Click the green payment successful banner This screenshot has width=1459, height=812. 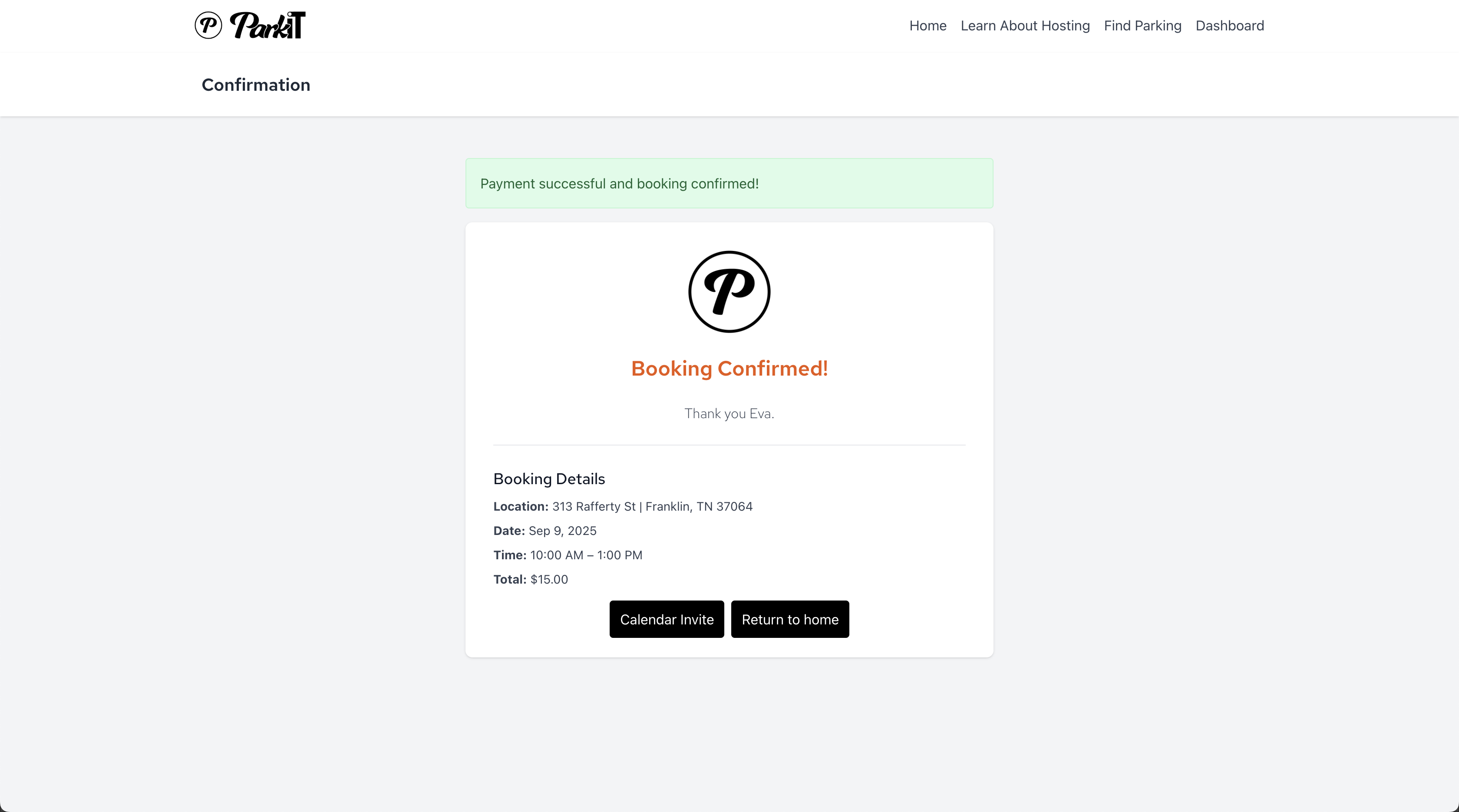pyautogui.click(x=729, y=184)
